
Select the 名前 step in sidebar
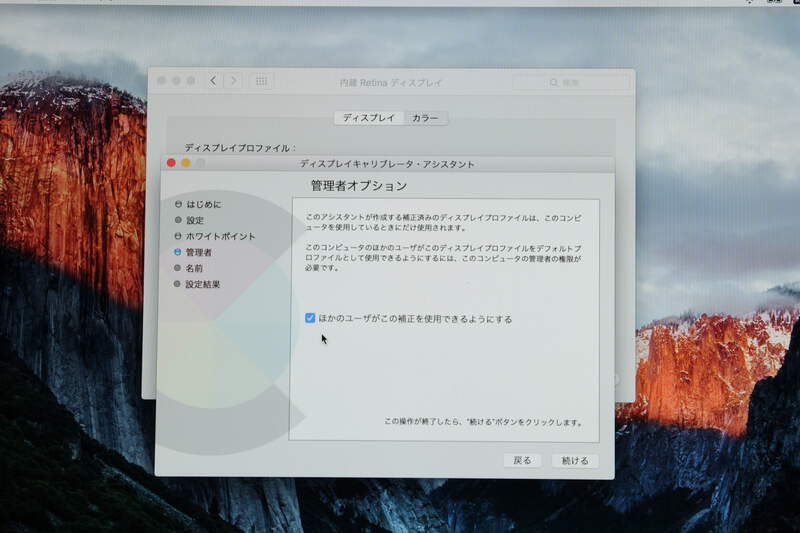tap(189, 268)
